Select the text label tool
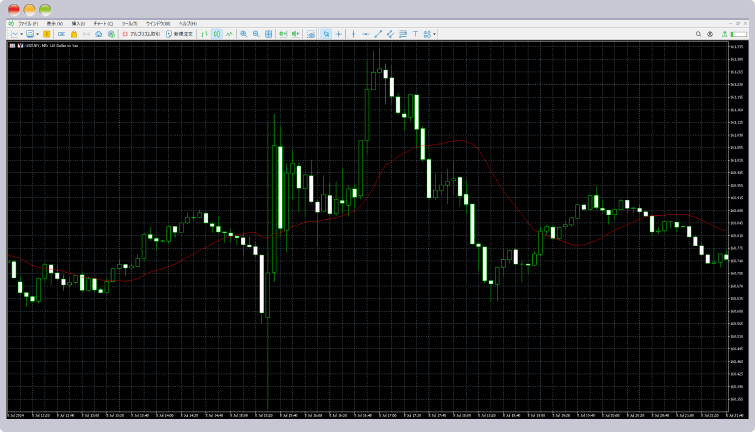The width and height of the screenshot is (755, 432). 415,34
